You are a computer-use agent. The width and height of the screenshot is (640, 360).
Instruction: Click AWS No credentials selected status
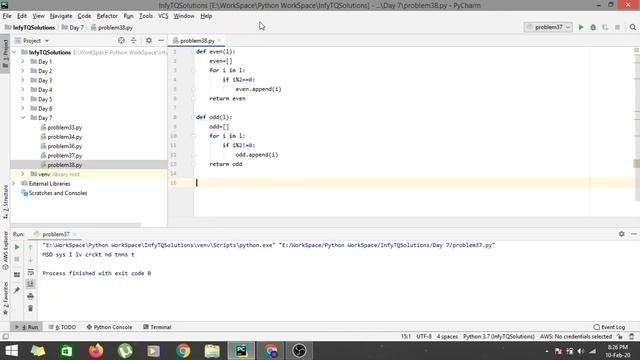(576, 337)
